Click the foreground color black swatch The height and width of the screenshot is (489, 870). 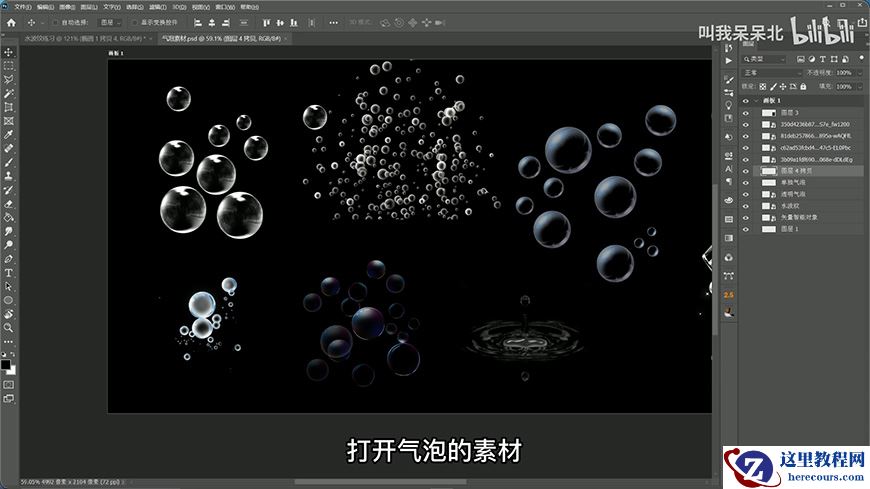[6, 365]
